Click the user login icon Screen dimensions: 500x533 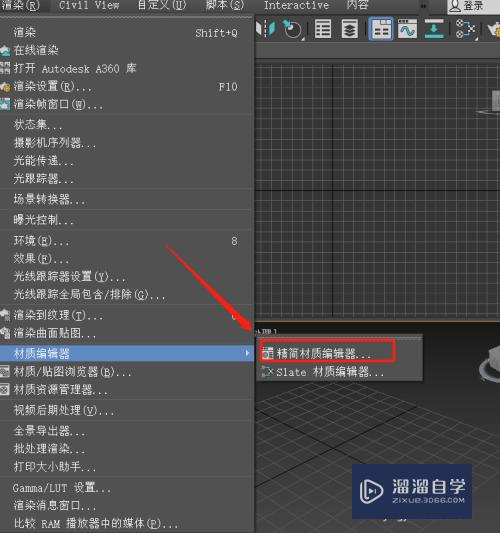[x=455, y=6]
